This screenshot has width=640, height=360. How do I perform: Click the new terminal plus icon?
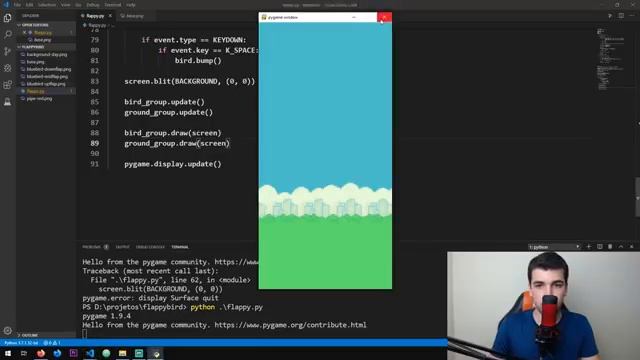(589, 247)
